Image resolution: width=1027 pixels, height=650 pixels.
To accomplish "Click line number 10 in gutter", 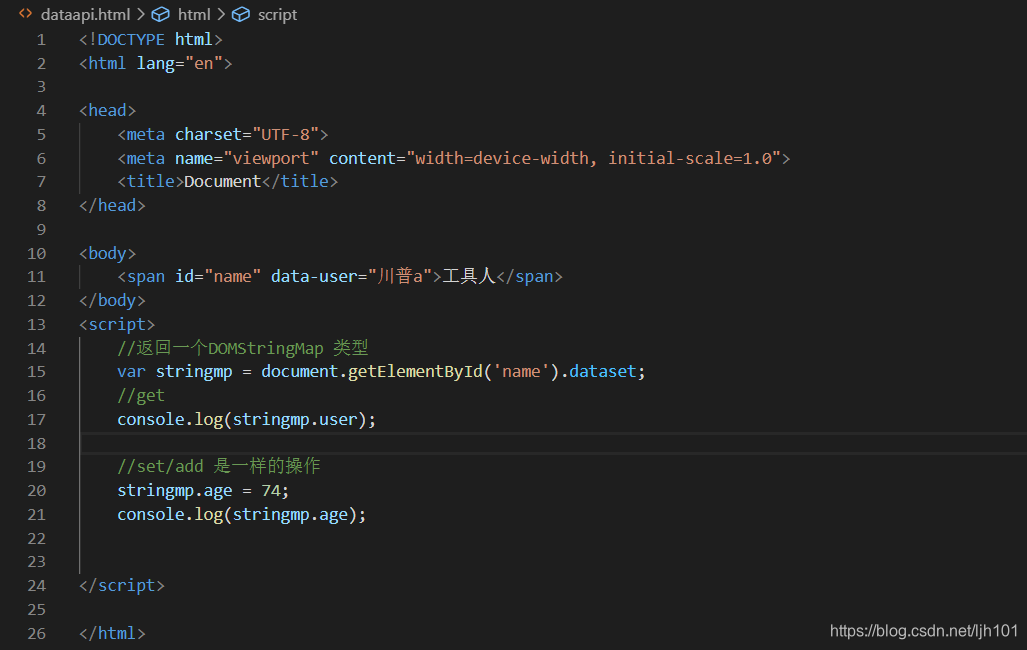I will point(37,254).
